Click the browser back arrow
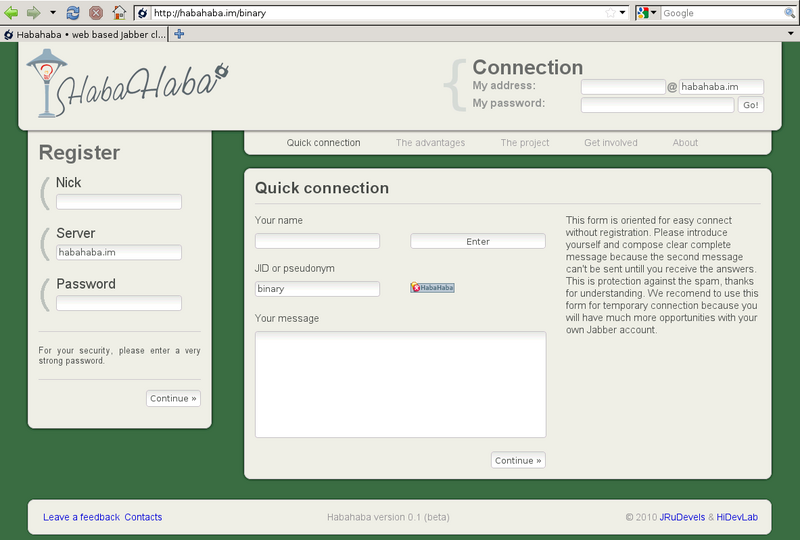The height and width of the screenshot is (540, 800). [x=11, y=13]
